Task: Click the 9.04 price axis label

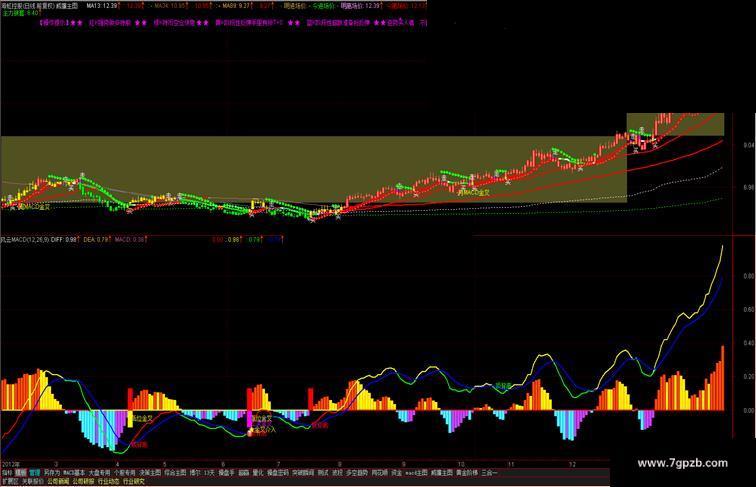Action: coord(749,145)
